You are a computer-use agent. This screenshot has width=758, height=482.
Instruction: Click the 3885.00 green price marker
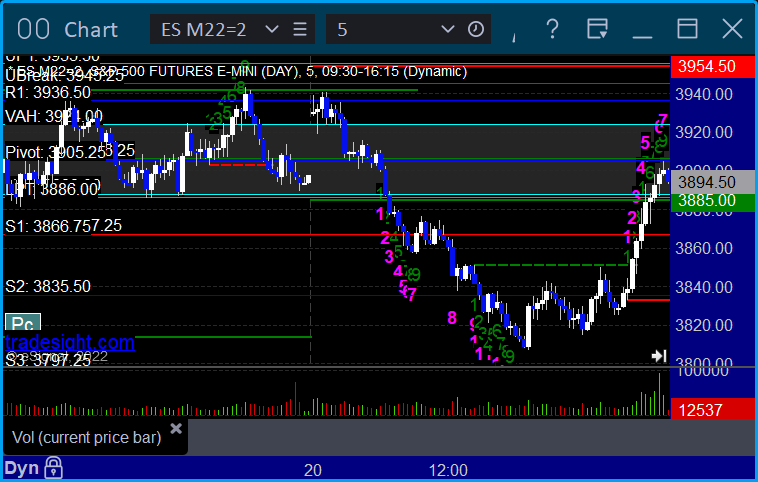(713, 201)
